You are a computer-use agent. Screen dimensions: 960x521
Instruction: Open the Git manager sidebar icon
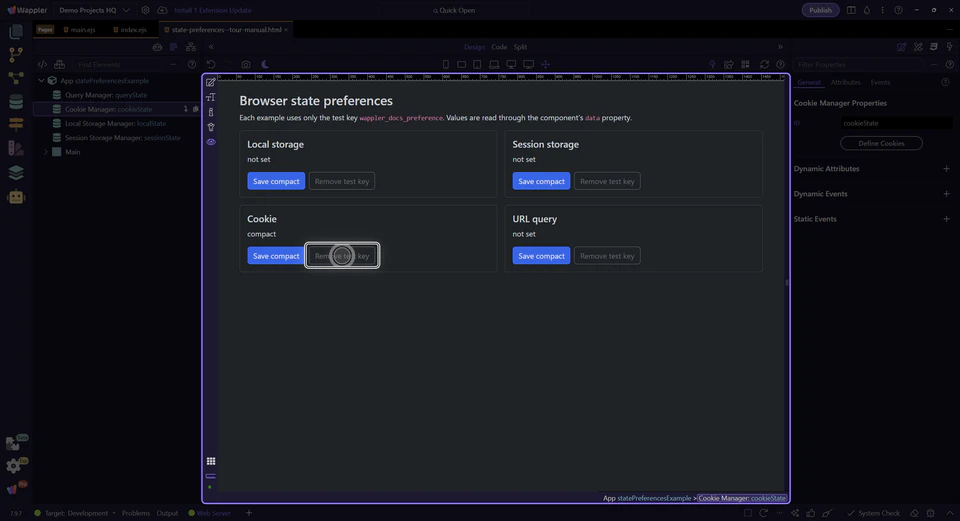(16, 54)
